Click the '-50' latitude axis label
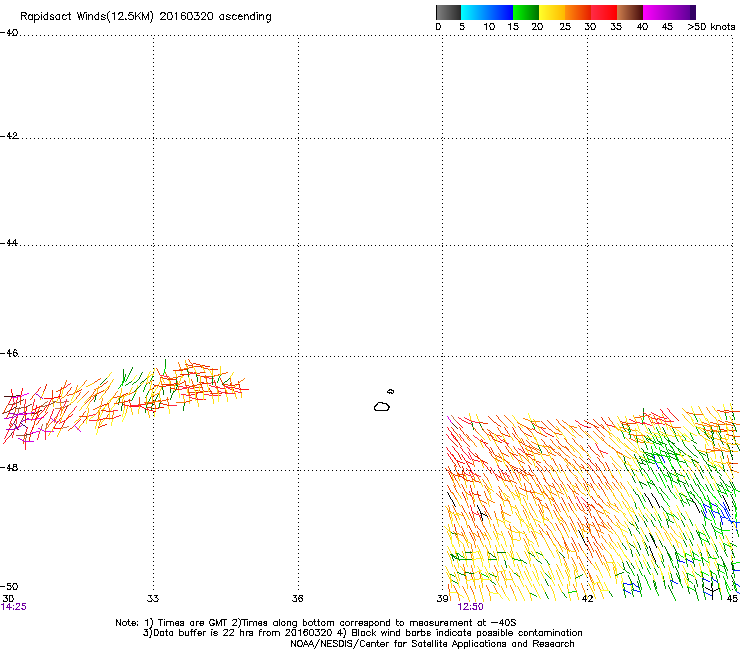This screenshot has width=740, height=650. pos(9,586)
